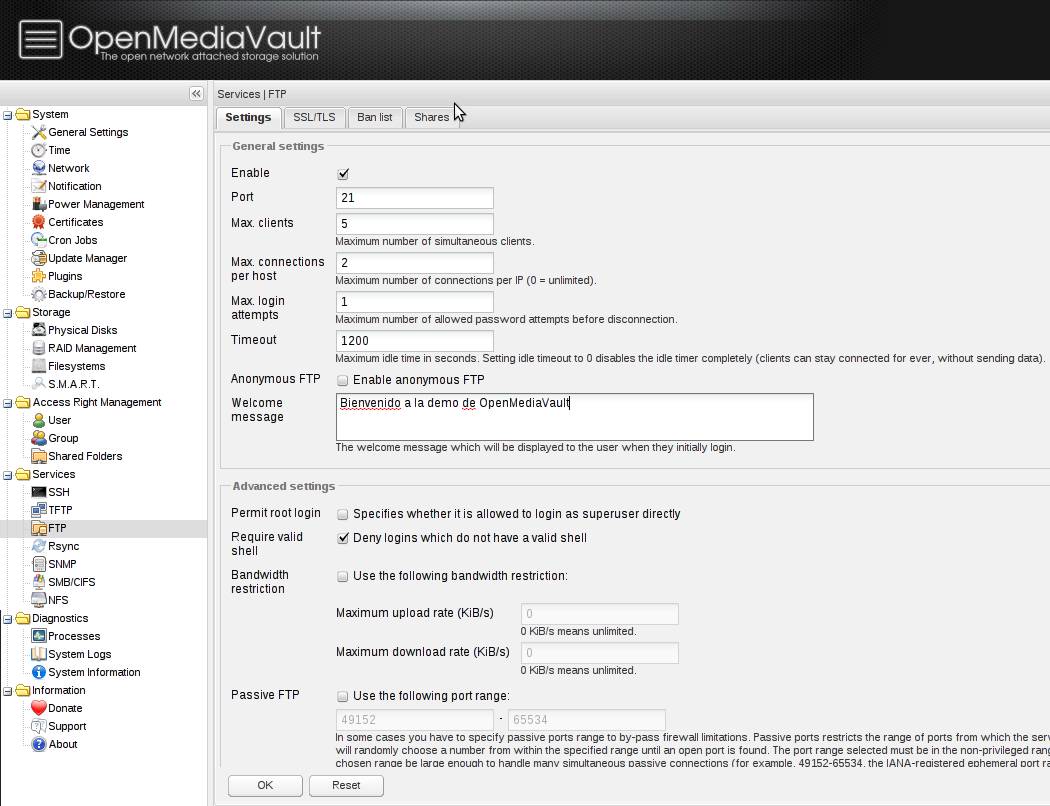Click the S.M.A.R.T. icon
Screen dimensions: 1050x806
click(x=39, y=384)
